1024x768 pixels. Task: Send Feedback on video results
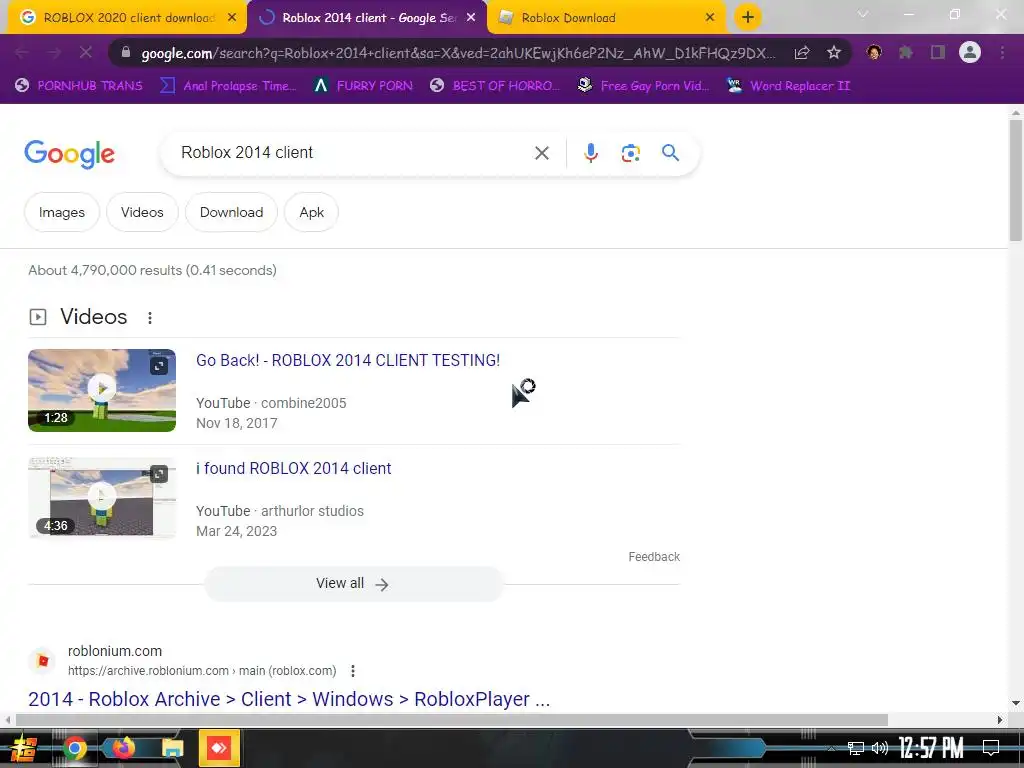click(654, 556)
